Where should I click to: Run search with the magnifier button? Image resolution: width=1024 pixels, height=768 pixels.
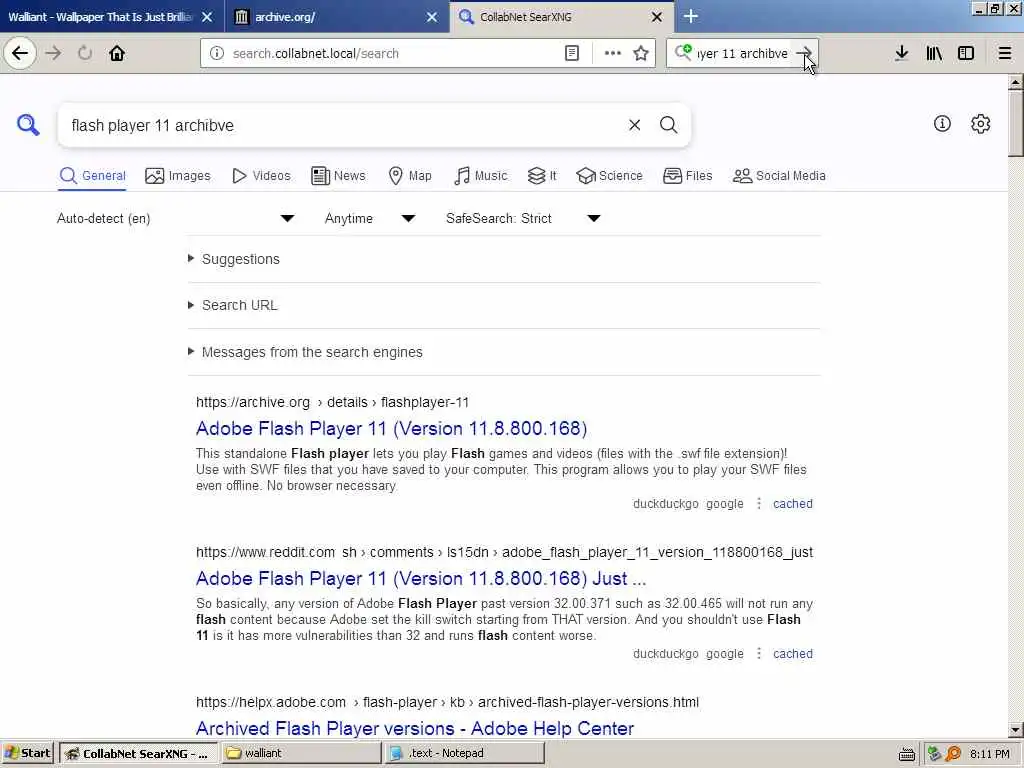pyautogui.click(x=668, y=125)
